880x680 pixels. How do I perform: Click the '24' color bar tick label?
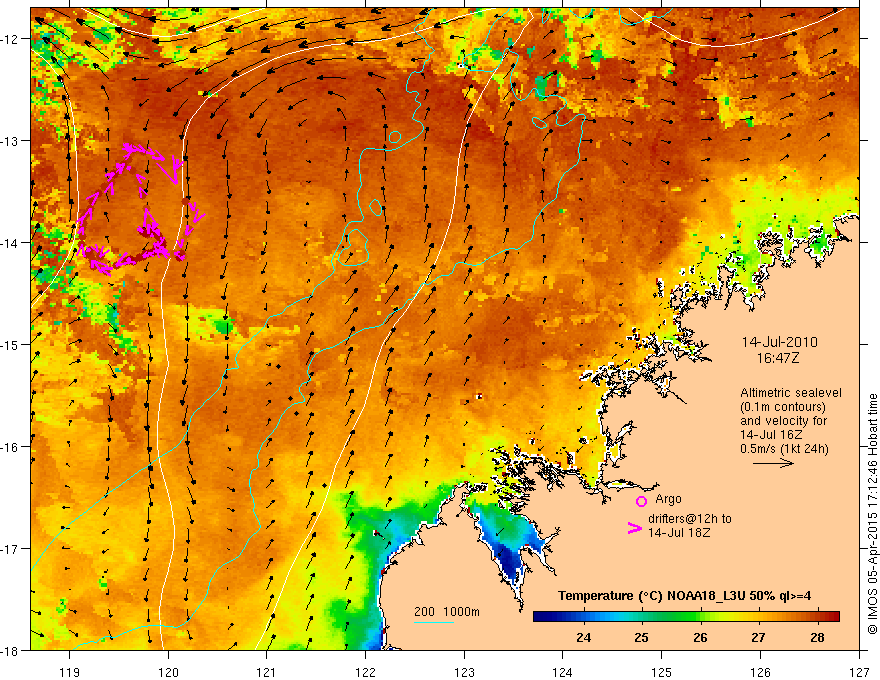point(583,637)
